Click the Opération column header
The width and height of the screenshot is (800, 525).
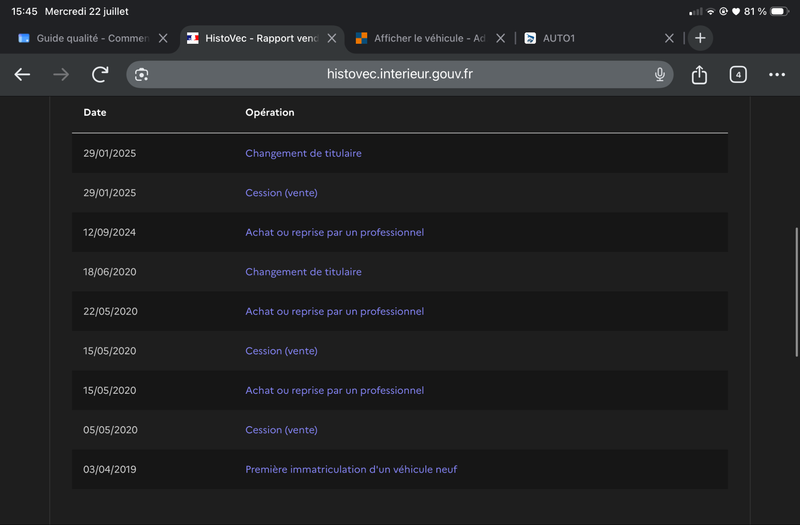(x=269, y=112)
